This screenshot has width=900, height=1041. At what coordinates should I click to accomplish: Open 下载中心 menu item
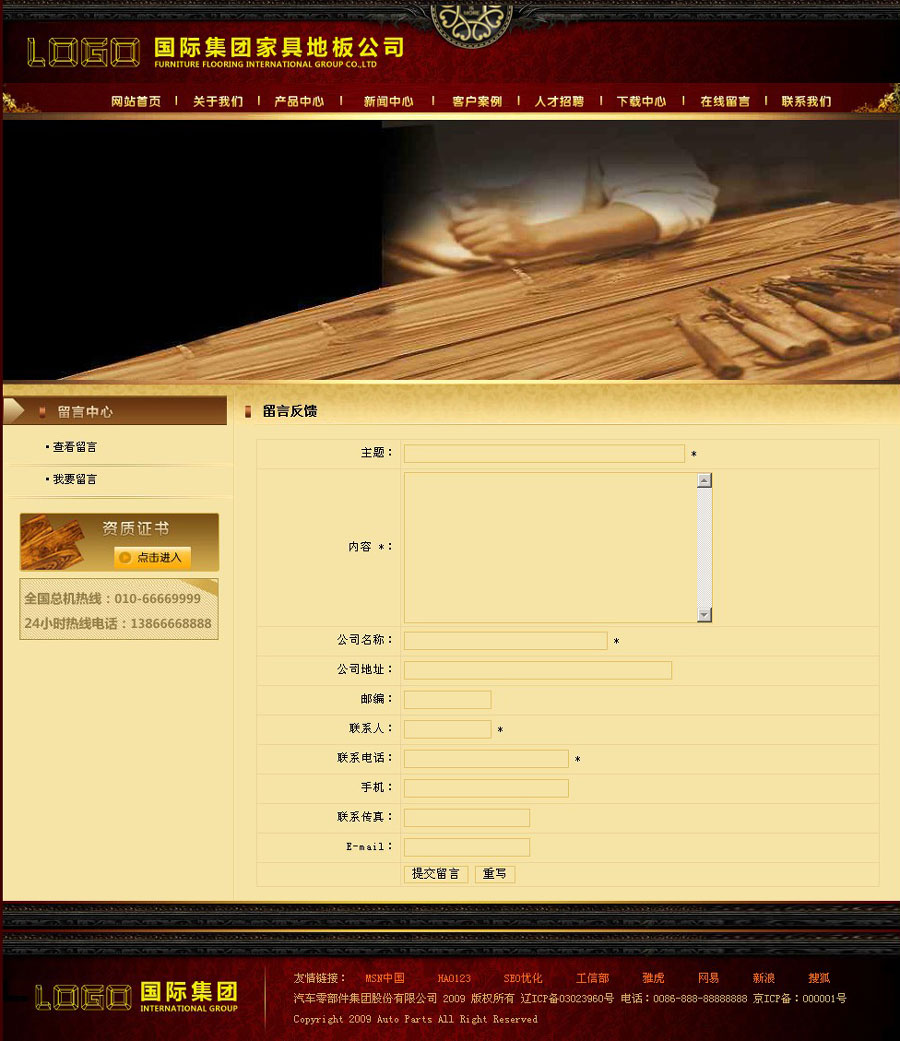[x=641, y=101]
